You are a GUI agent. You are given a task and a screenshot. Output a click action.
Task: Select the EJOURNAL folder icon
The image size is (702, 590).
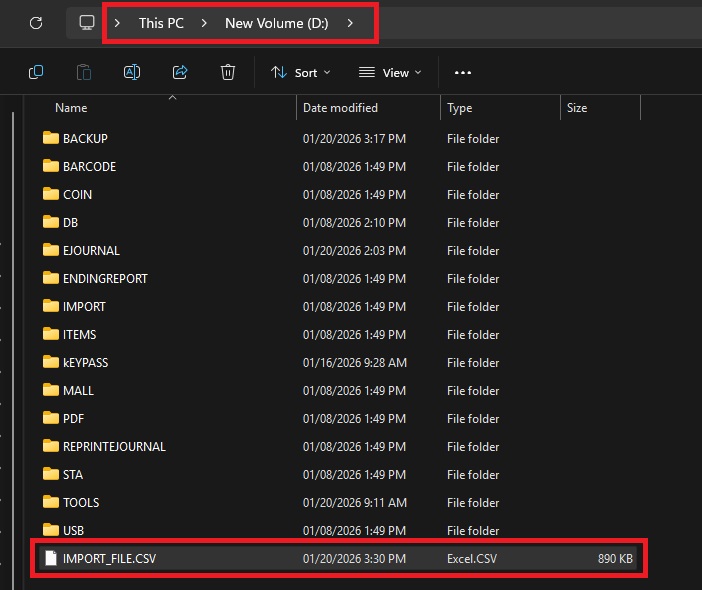[x=51, y=251]
